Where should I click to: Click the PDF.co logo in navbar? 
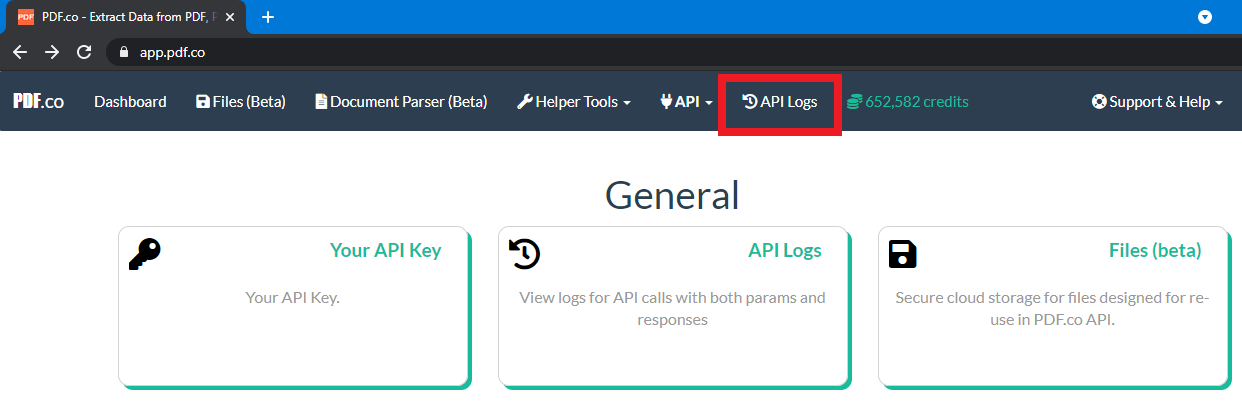[x=38, y=101]
